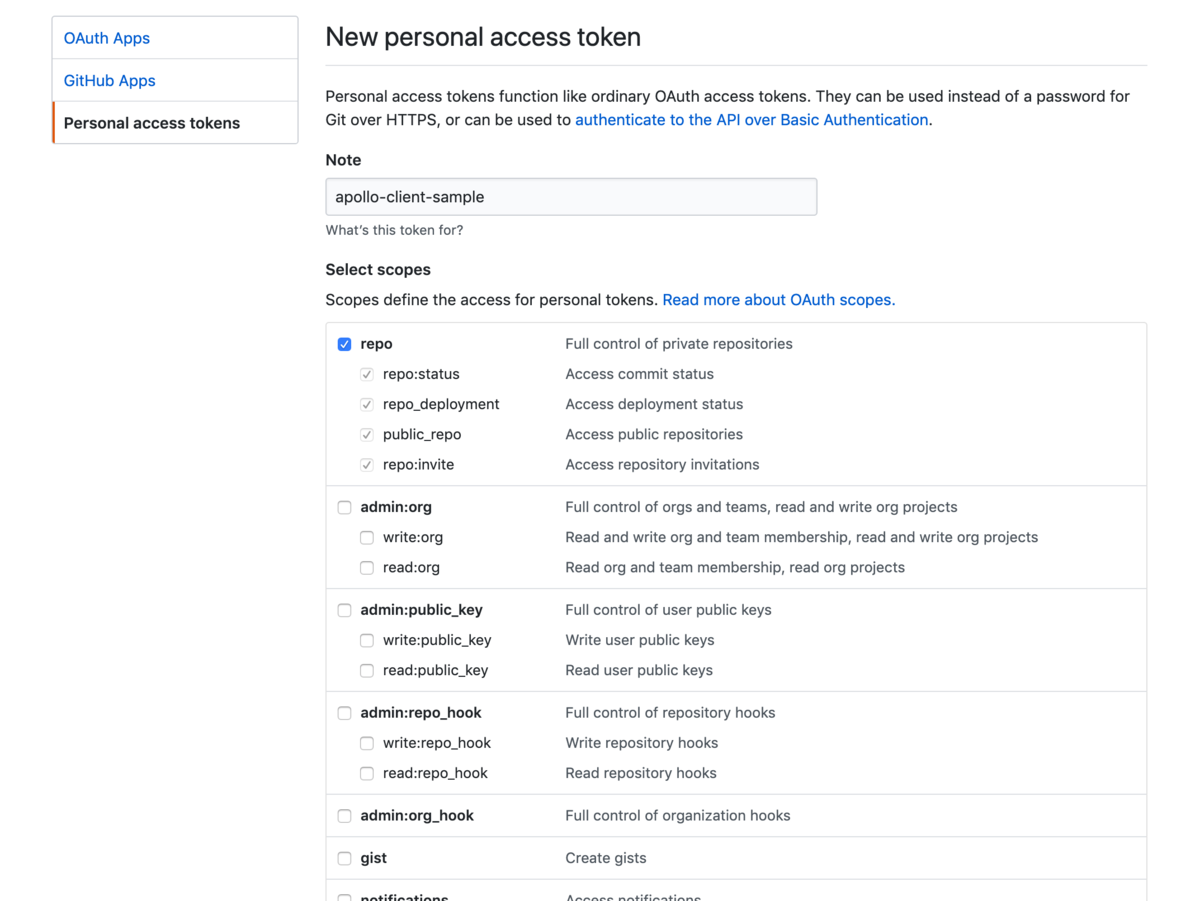The image size is (1200, 901).
Task: Enable the admin:org_hook scope checkbox
Action: [345, 816]
